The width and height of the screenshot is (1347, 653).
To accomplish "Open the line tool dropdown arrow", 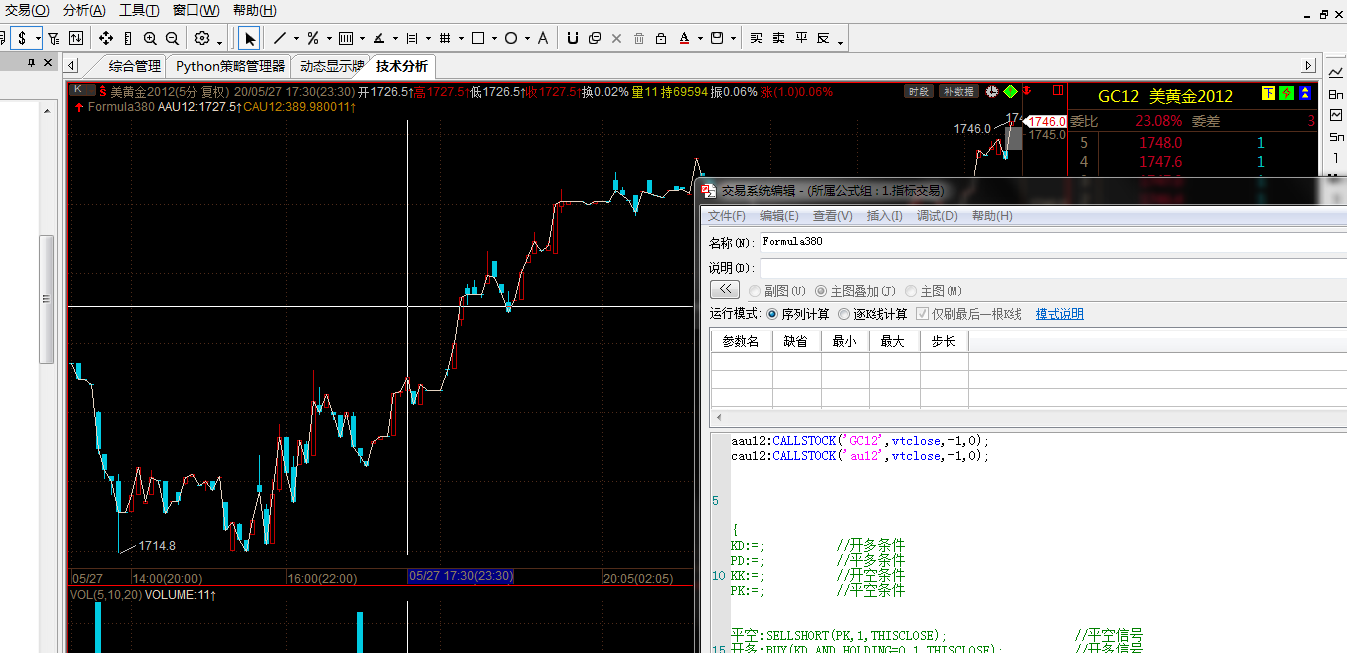I will point(296,39).
